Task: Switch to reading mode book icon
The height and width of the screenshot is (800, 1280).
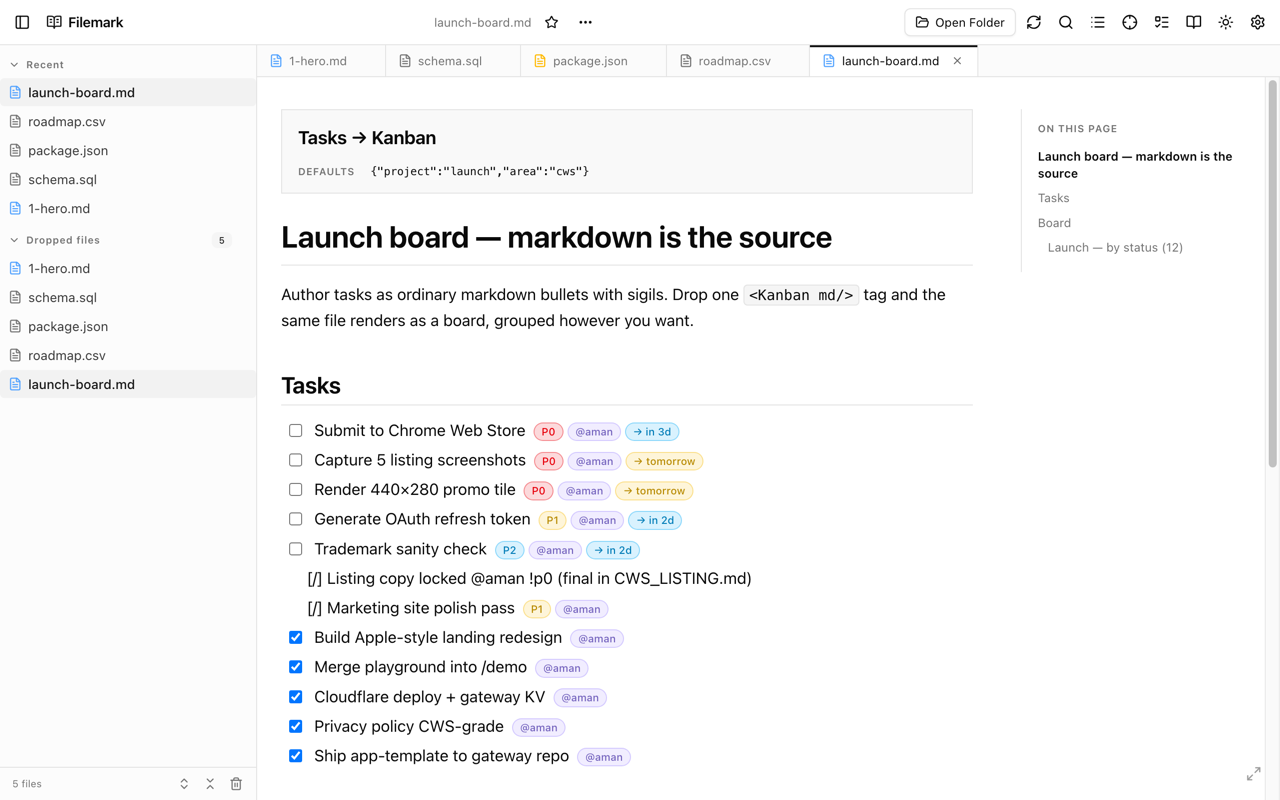Action: [1194, 22]
